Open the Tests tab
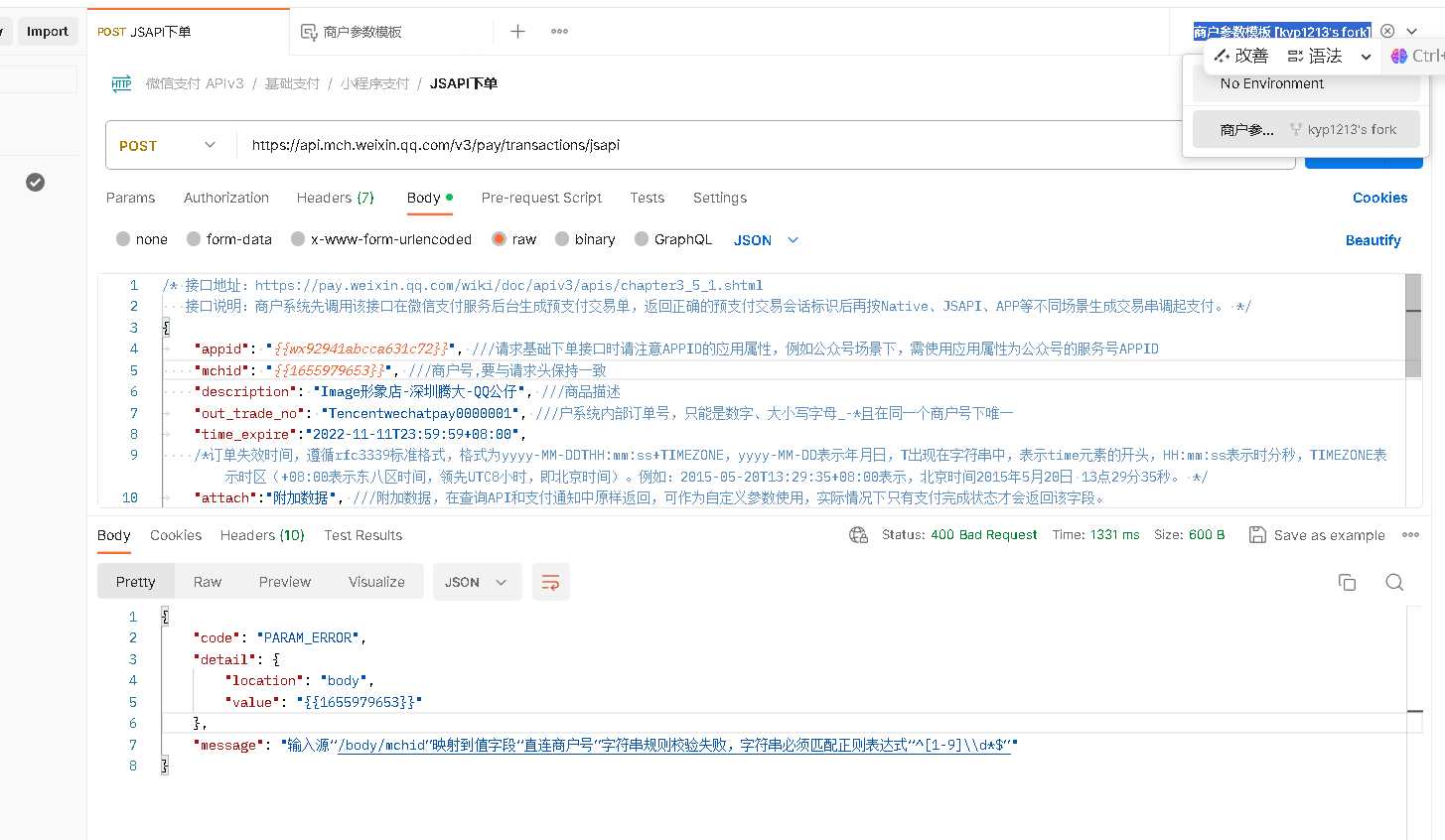The width and height of the screenshot is (1445, 840). pos(647,198)
